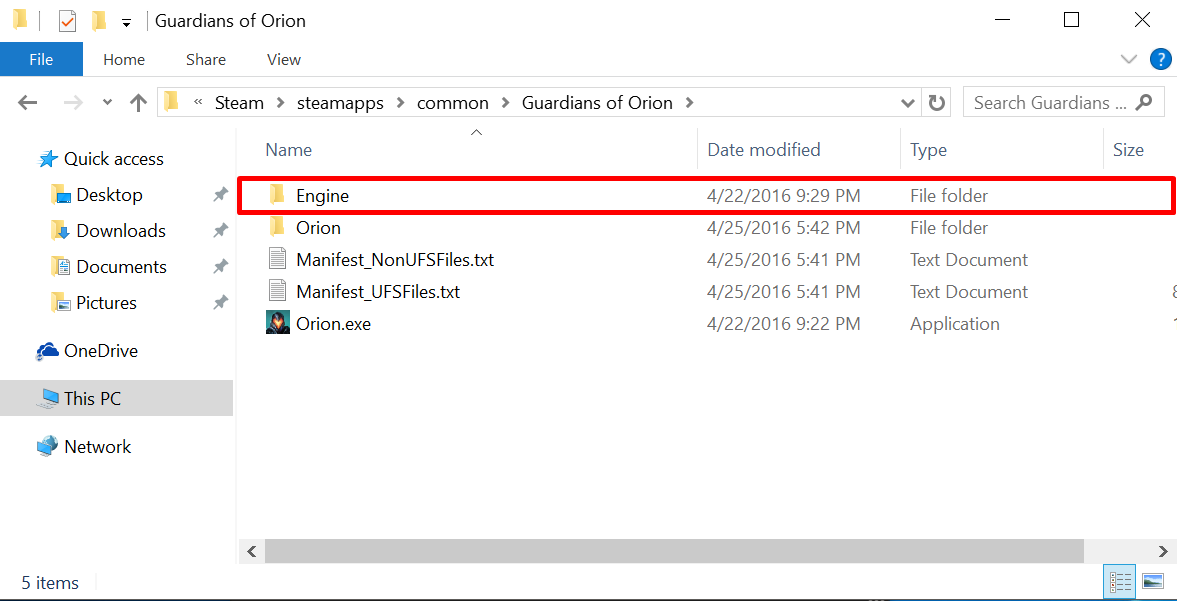Click the scroll right arrow
Image resolution: width=1177 pixels, height=601 pixels.
pos(1163,551)
